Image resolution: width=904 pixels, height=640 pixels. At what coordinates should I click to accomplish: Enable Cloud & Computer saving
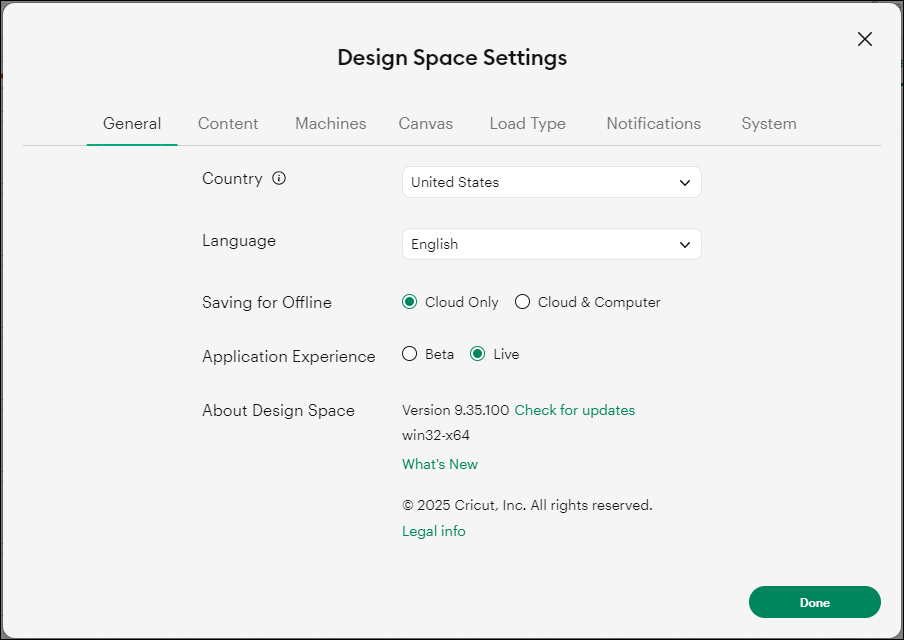[x=521, y=301]
